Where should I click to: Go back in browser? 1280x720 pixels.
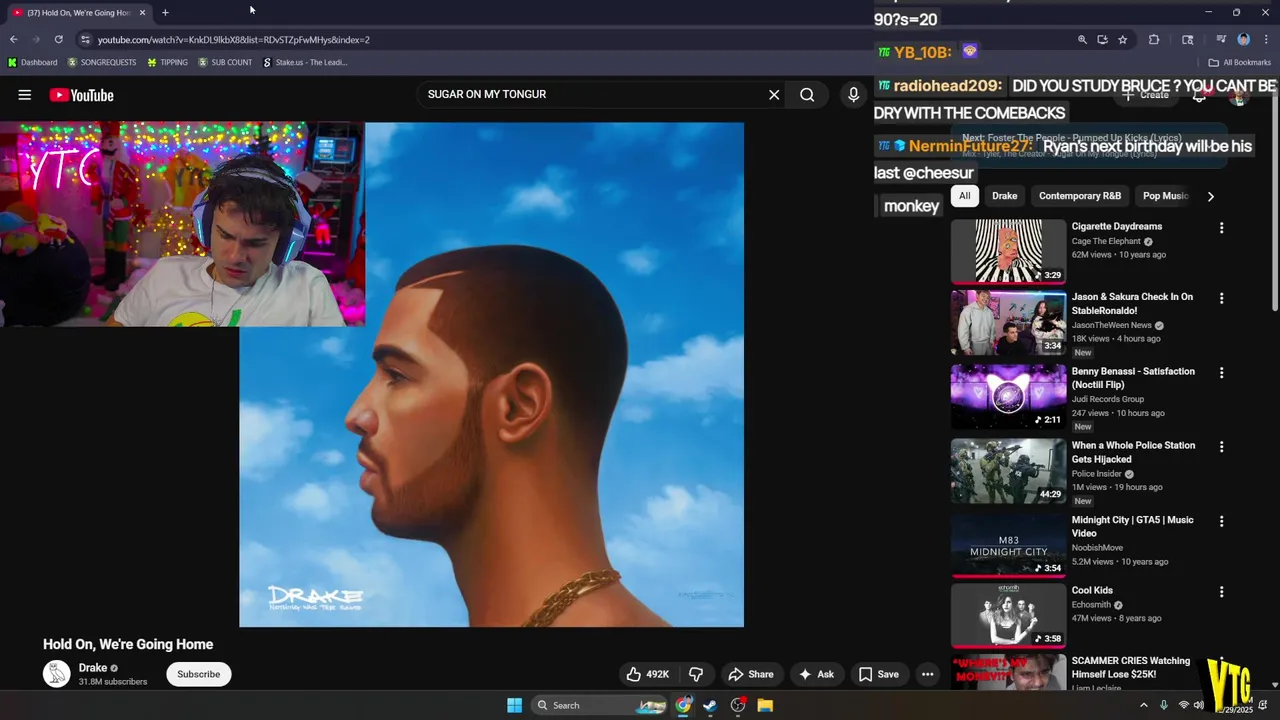tap(13, 39)
